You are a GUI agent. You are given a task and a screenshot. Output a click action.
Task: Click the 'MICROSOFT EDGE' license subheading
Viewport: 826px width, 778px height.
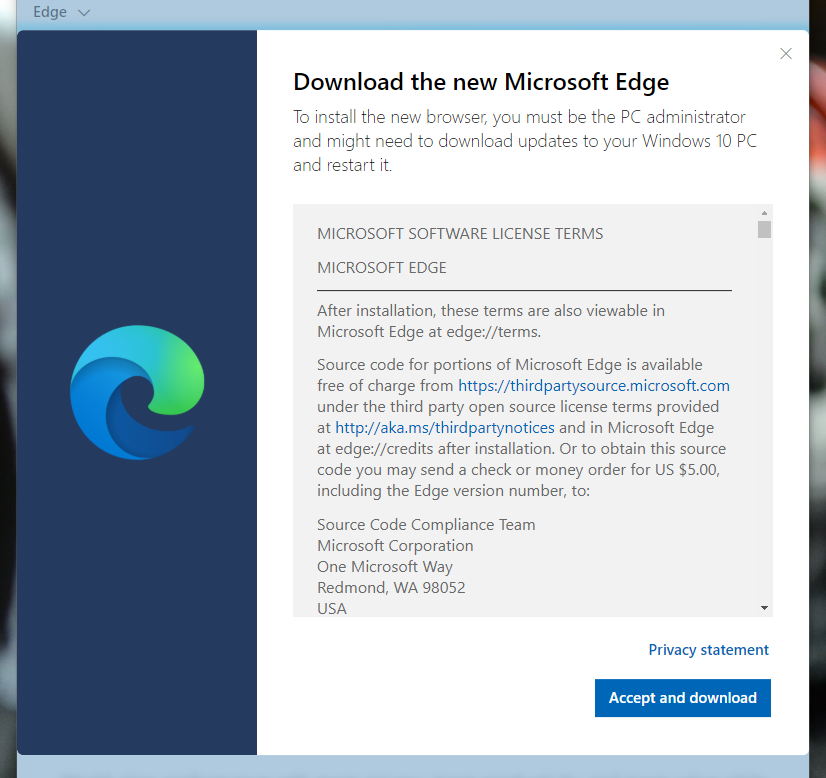tap(381, 268)
